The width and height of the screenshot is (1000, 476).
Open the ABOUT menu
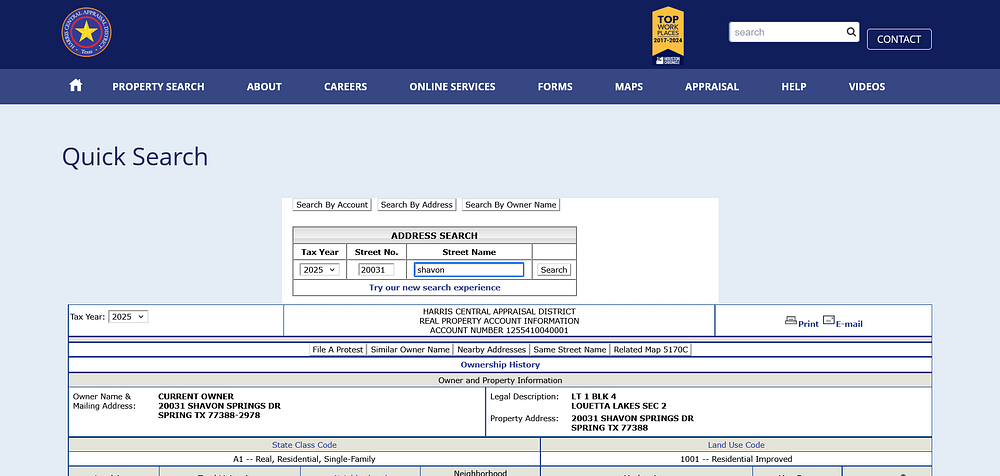tap(264, 87)
